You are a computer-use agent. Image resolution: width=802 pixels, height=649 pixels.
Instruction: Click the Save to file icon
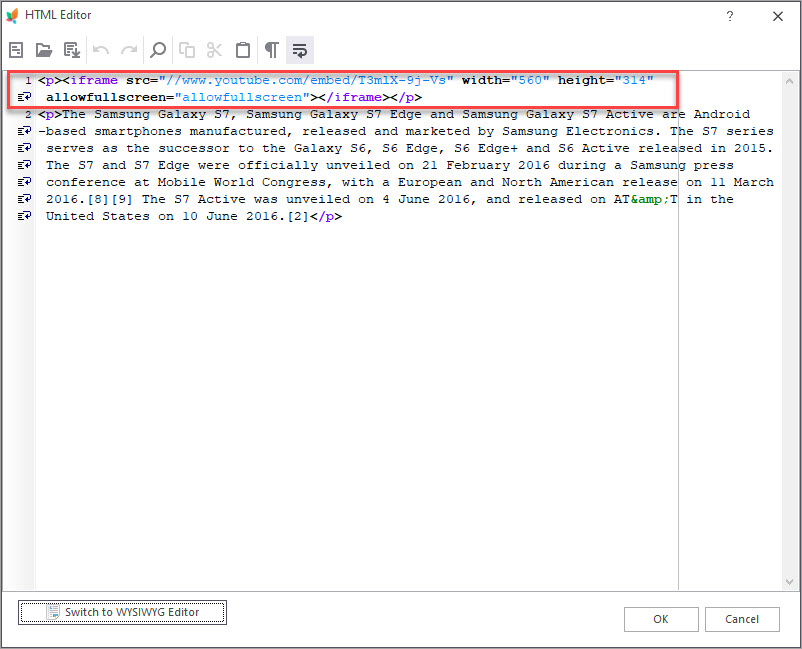72,50
